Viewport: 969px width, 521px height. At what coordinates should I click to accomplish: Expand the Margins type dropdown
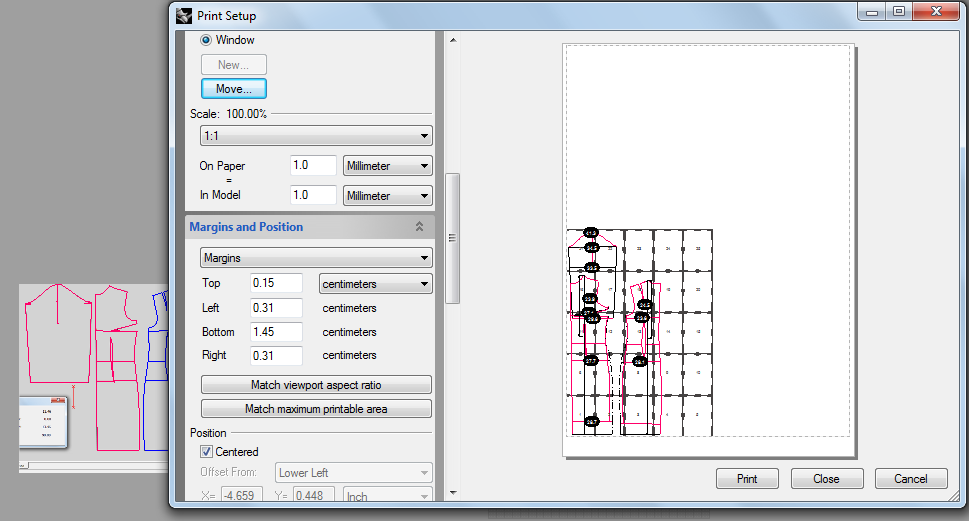tap(316, 258)
